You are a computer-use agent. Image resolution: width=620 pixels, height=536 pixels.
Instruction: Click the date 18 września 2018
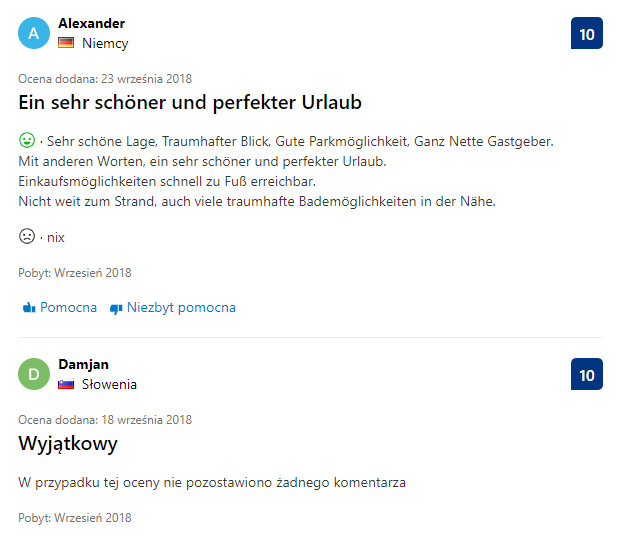[146, 419]
